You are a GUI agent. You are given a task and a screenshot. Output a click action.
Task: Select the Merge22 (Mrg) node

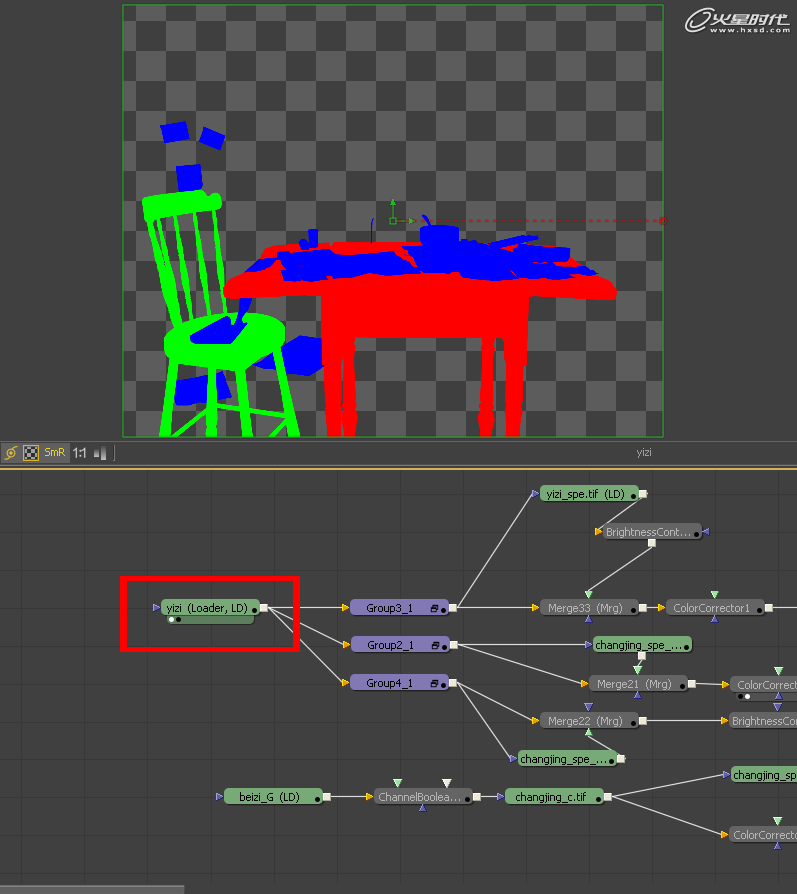[589, 721]
